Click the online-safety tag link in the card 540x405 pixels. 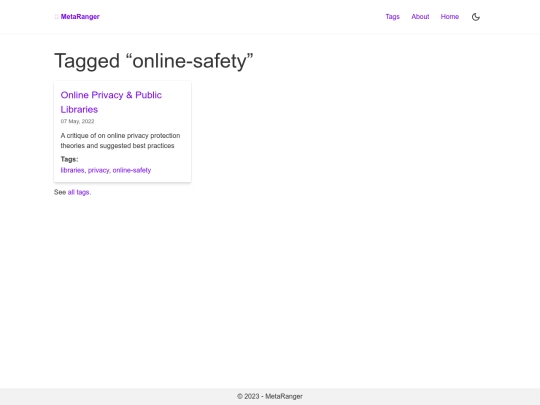pos(132,170)
